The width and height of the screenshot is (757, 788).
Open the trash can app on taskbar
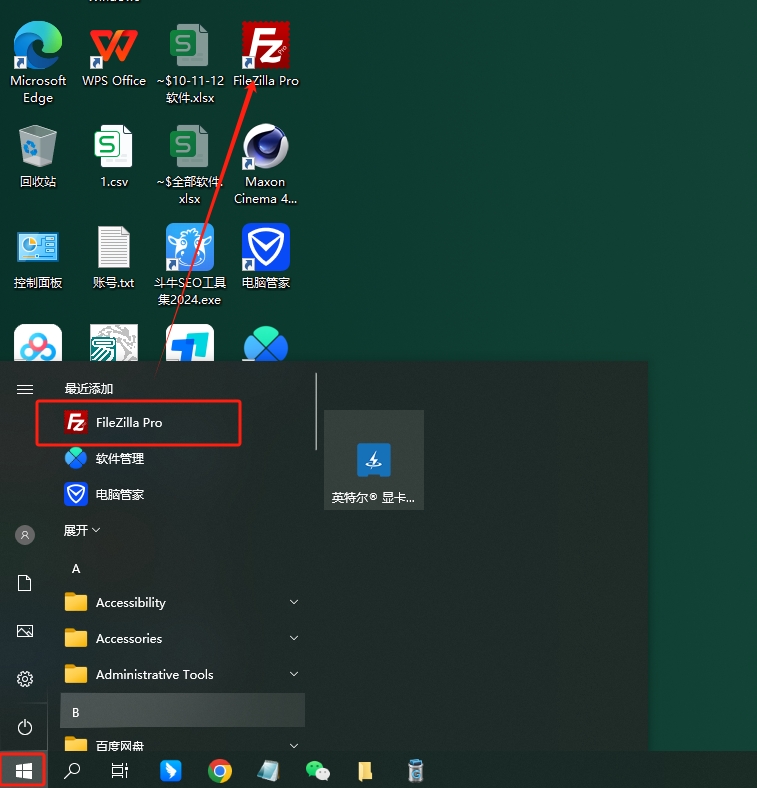pos(415,770)
